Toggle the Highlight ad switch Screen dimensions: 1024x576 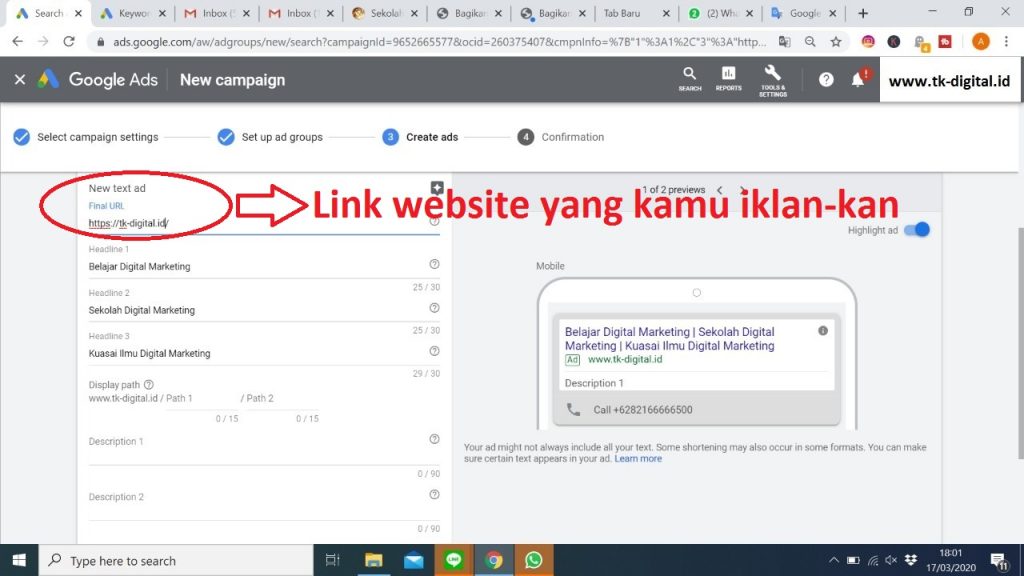pos(916,230)
